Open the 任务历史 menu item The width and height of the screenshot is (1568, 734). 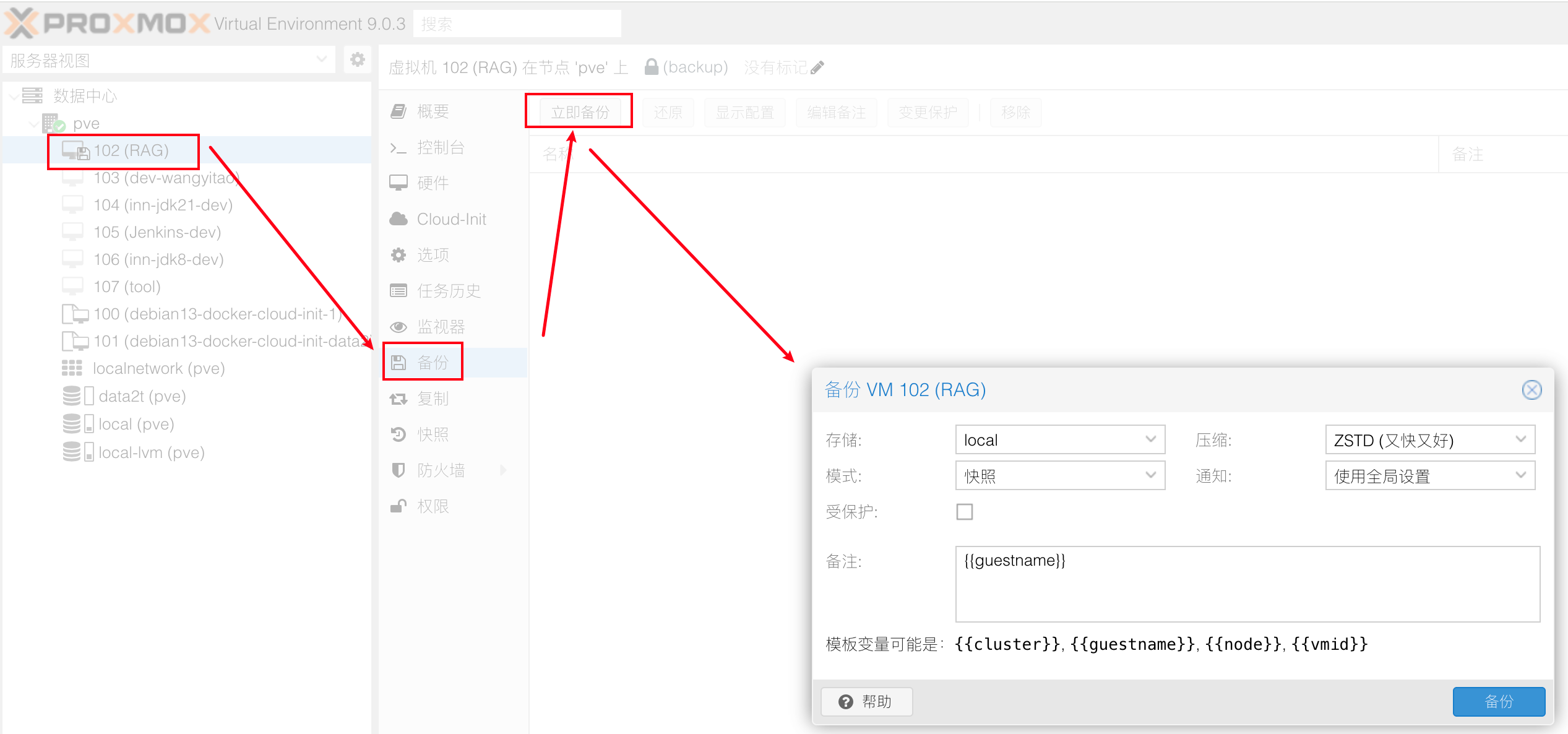click(448, 291)
